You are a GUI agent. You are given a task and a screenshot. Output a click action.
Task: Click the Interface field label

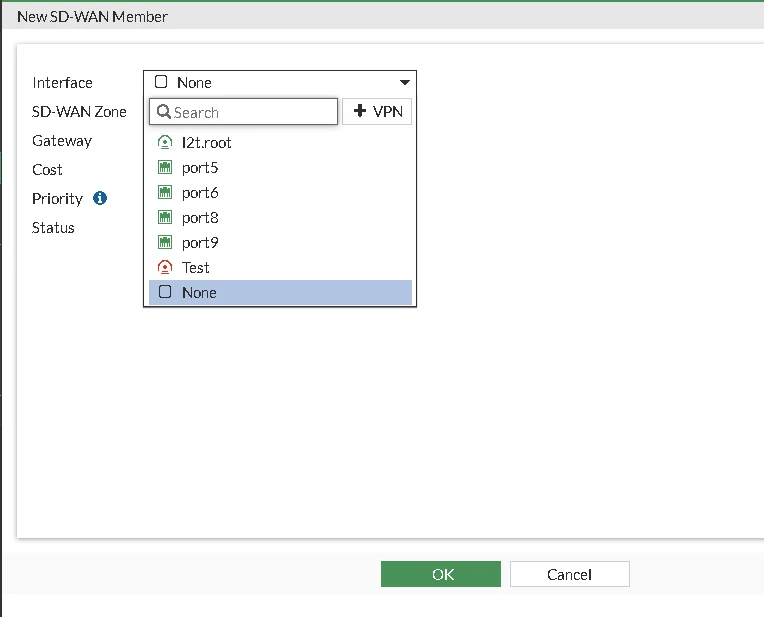tap(62, 83)
